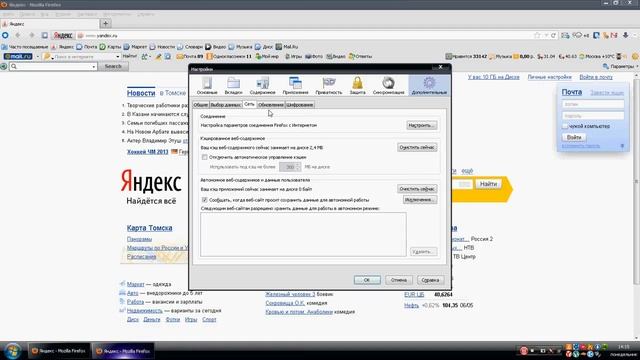This screenshot has width=640, height=360.
Task: Confirm settings with the OK button
Action: pyautogui.click(x=367, y=280)
